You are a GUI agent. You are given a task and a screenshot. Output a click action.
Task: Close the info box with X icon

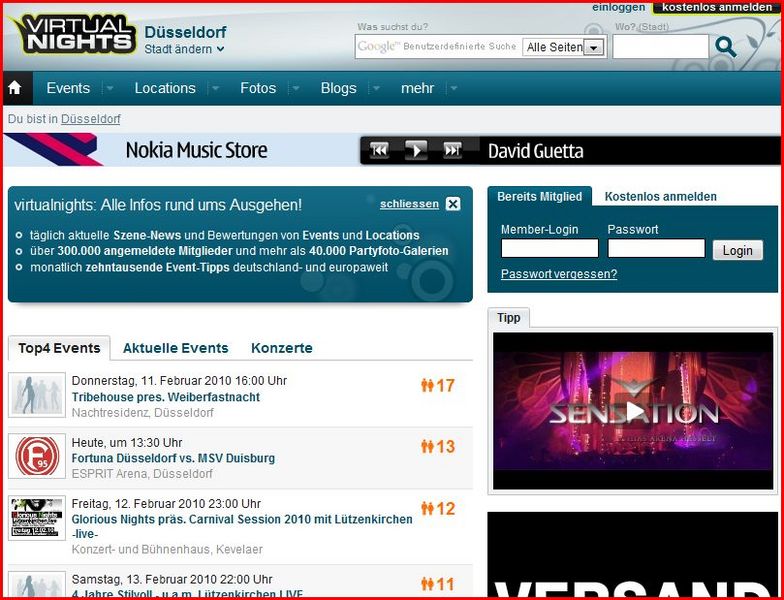(452, 204)
